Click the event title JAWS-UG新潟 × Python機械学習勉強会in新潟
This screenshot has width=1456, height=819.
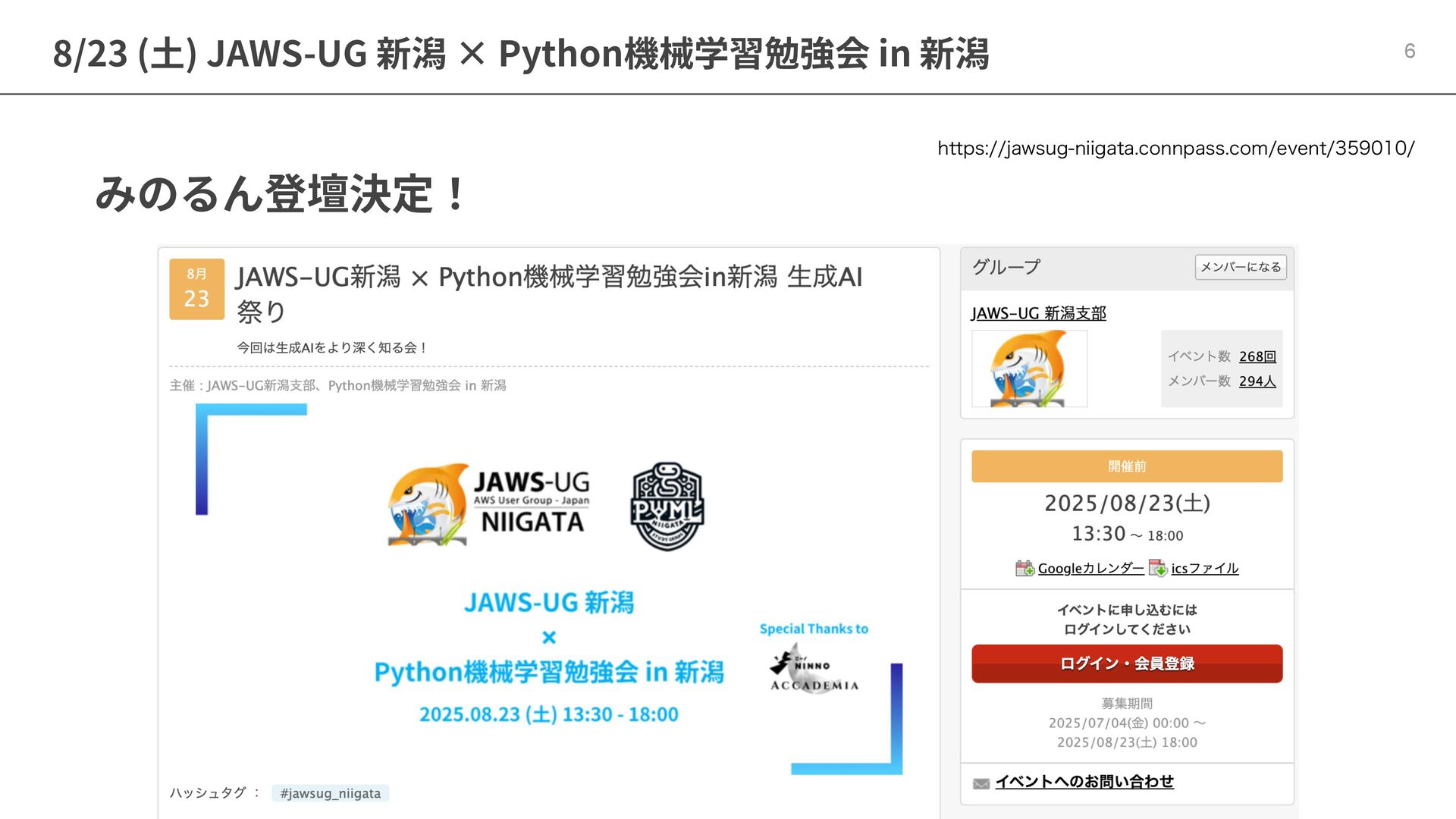[x=549, y=293]
